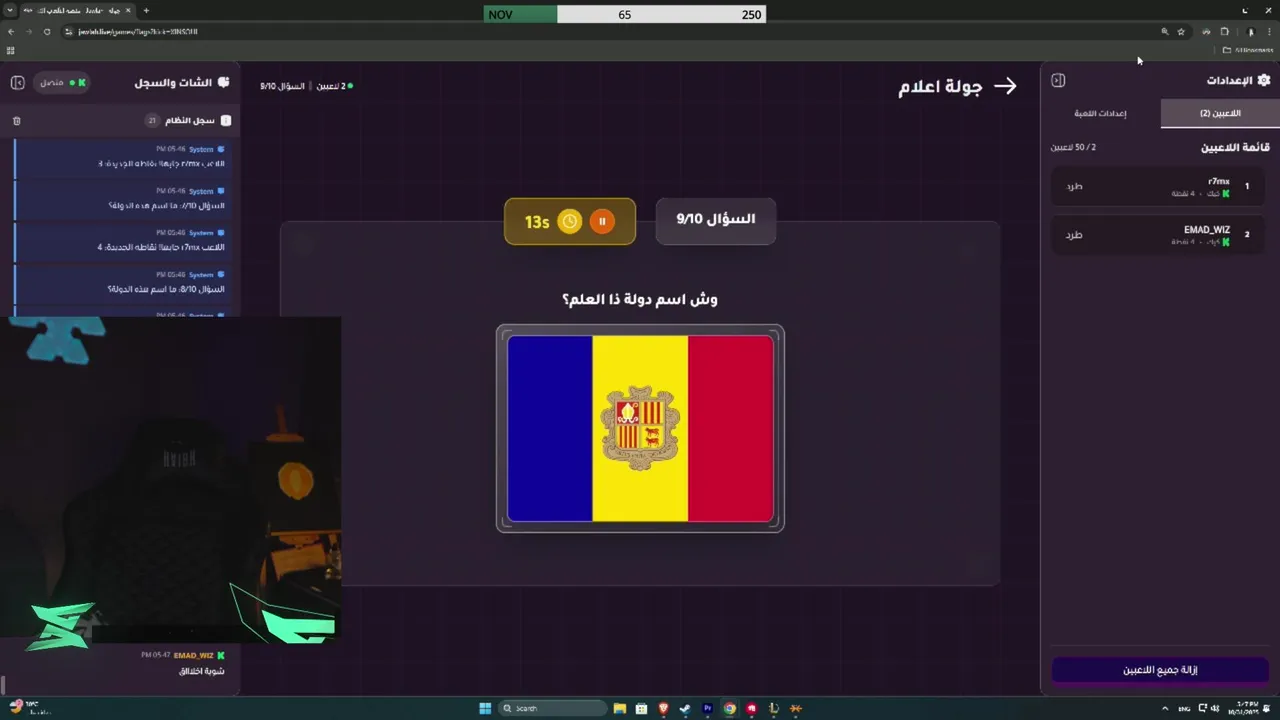The height and width of the screenshot is (720, 1280).
Task: Kick player r7mx with طرد
Action: click(x=1074, y=186)
